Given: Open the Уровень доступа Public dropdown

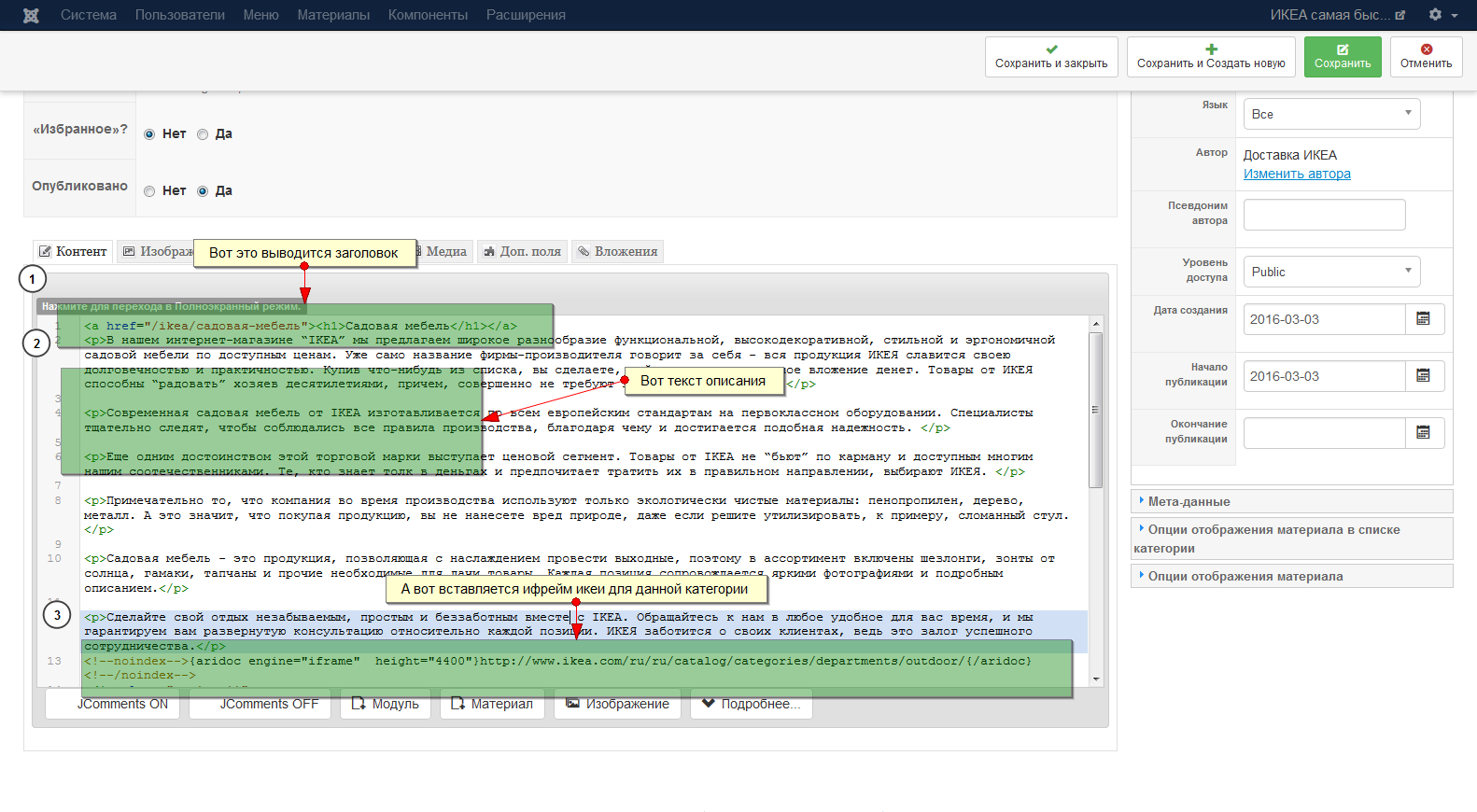Looking at the screenshot, I should coord(1331,272).
